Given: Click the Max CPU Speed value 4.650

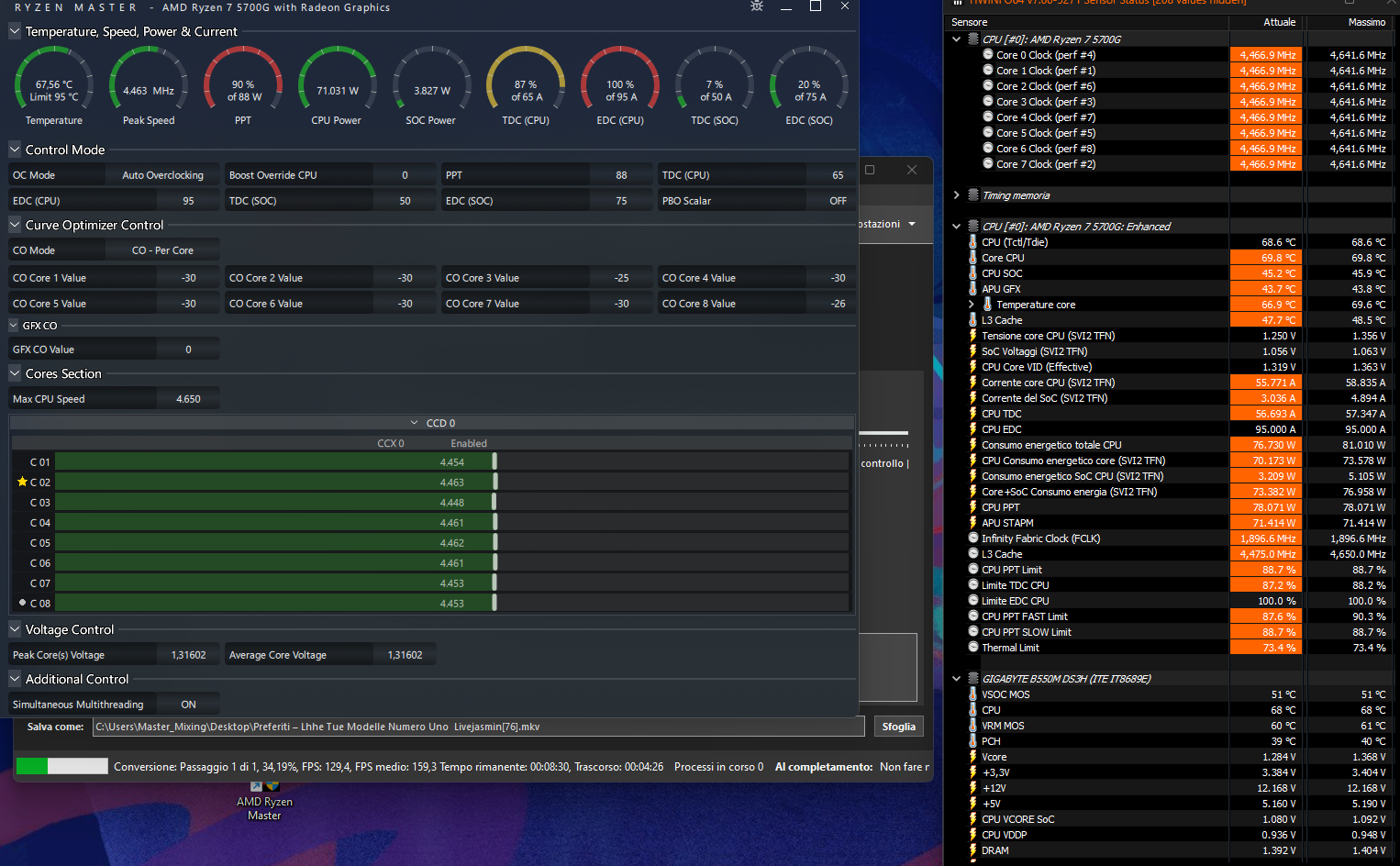Looking at the screenshot, I should tap(188, 399).
